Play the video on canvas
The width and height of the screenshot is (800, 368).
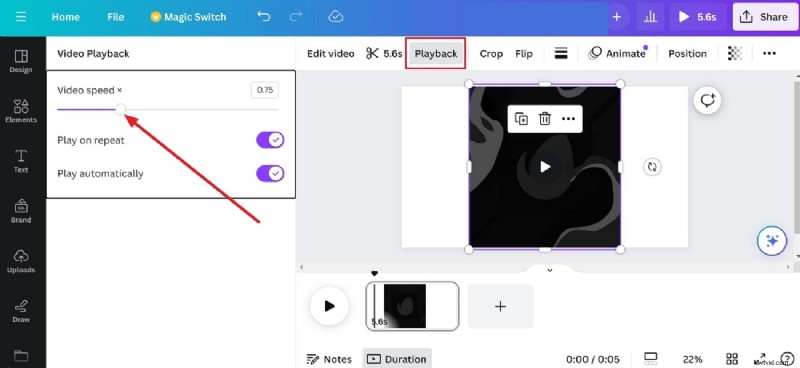tap(545, 167)
